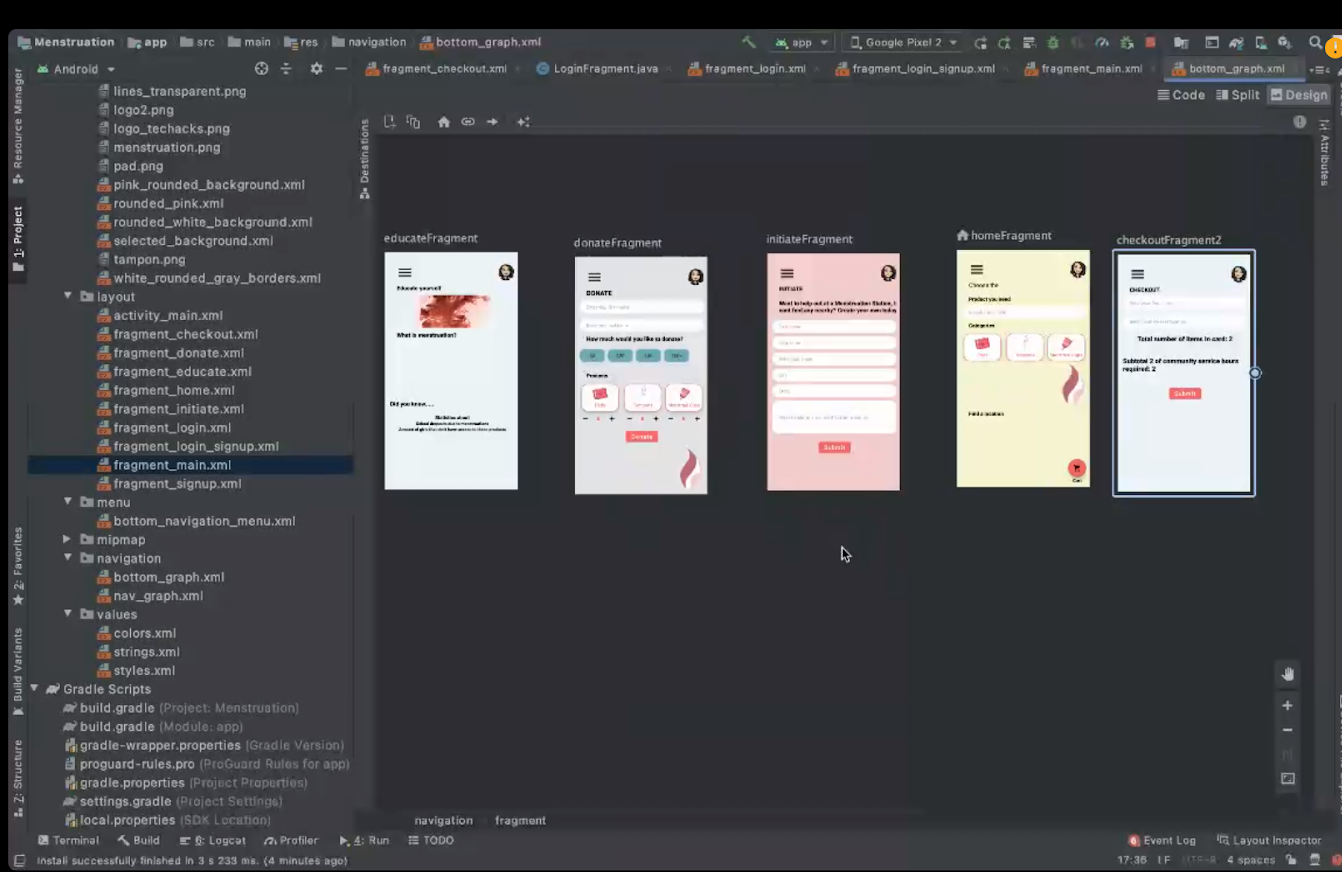Viewport: 1342px width, 872px height.
Task: Click Nest Into New Graph icon
Action: 413,122
